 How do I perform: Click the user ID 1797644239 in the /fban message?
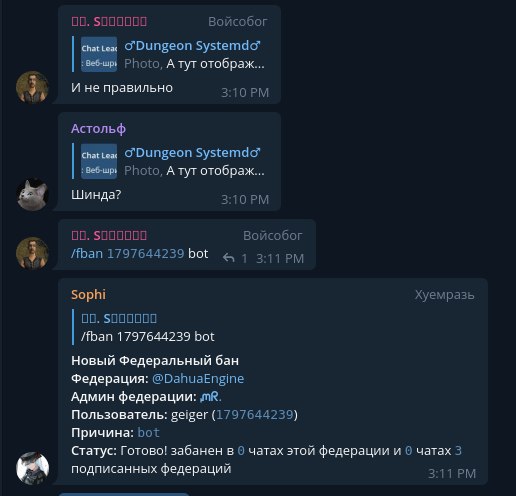[x=145, y=254]
